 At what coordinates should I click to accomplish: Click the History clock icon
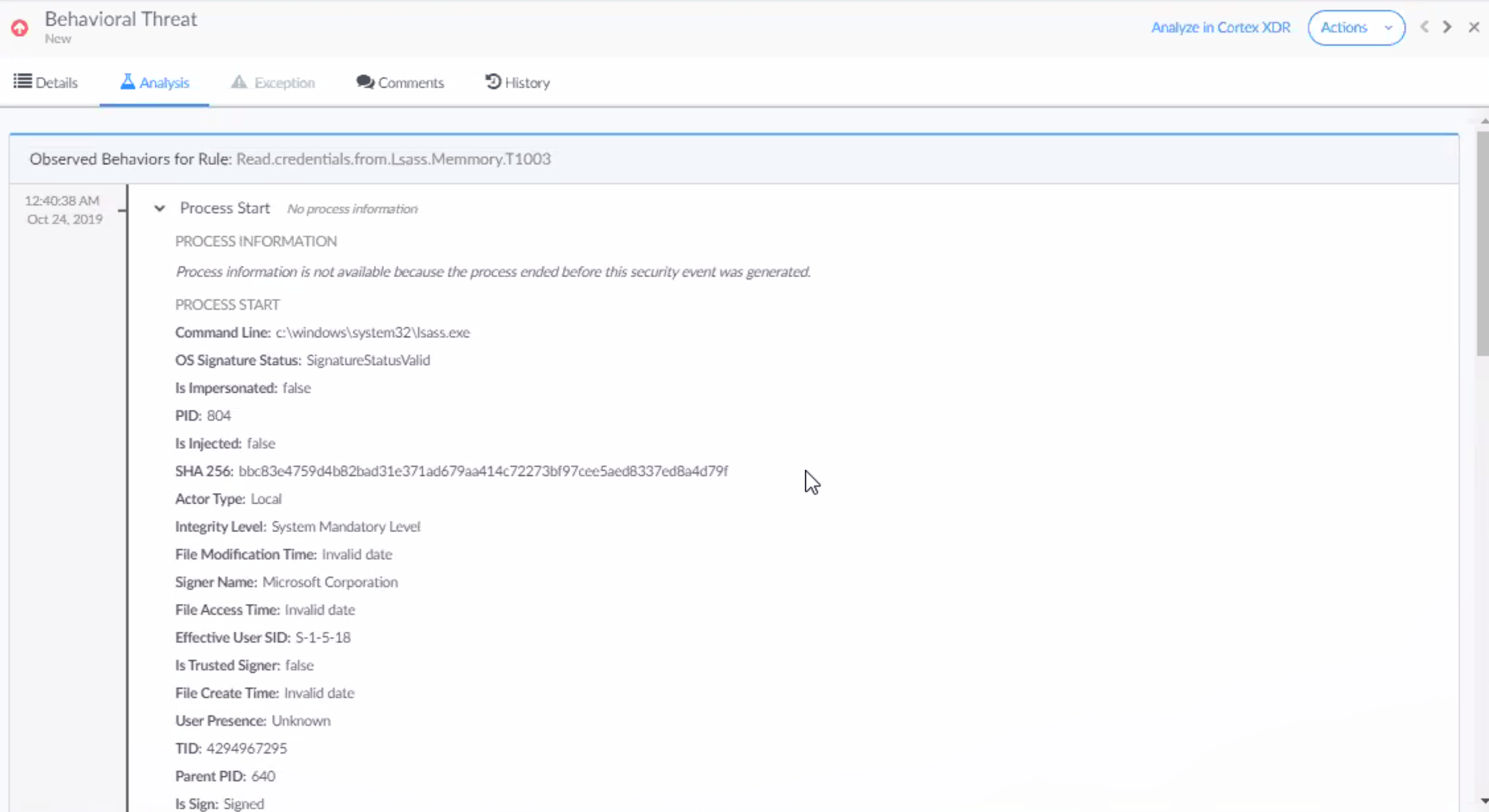coord(493,82)
